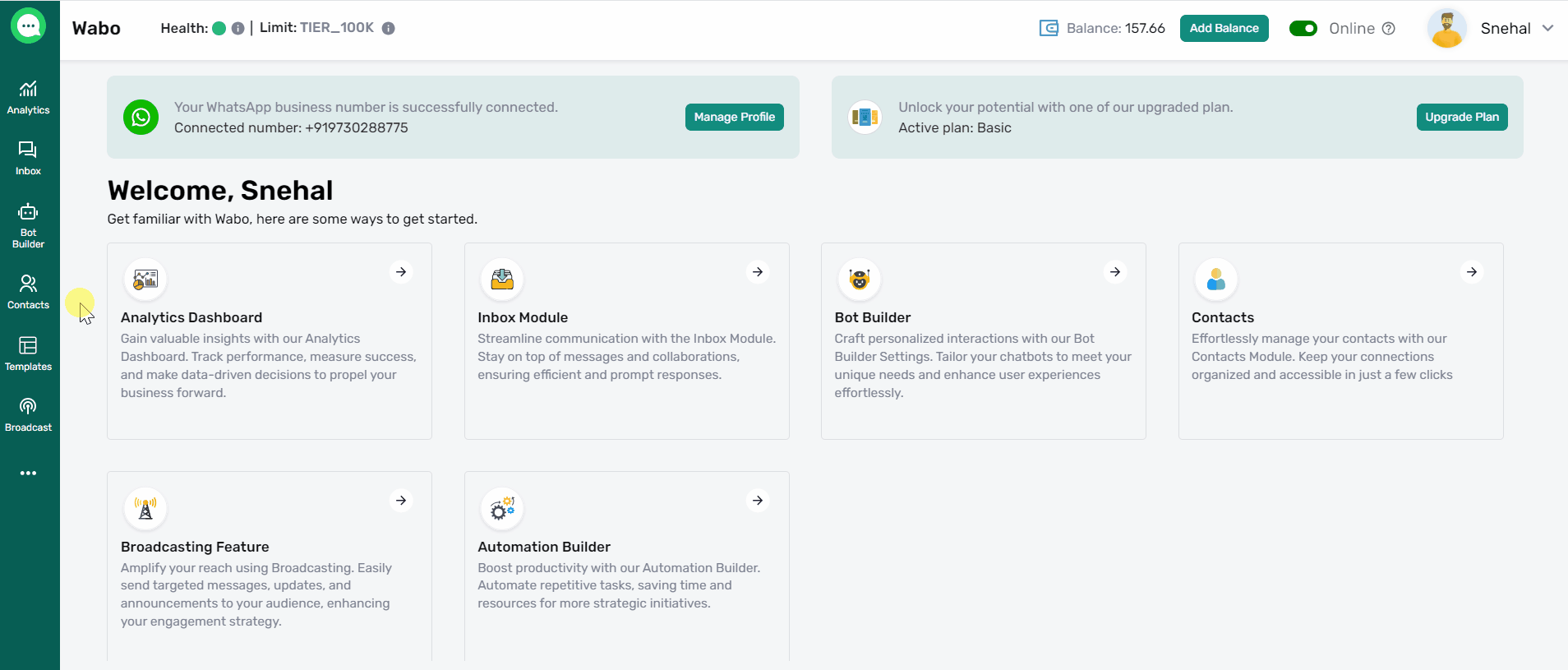Open Broadcast from the sidebar
Image resolution: width=1568 pixels, height=670 pixels.
(x=28, y=414)
